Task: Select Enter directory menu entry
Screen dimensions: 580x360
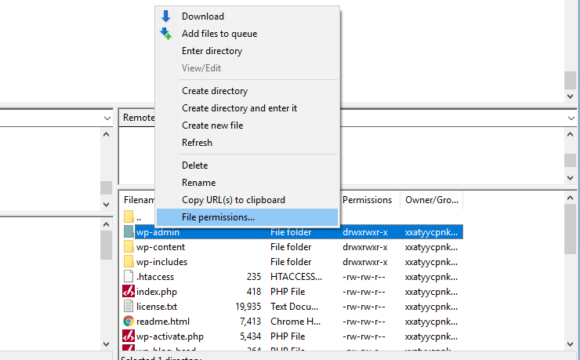Action: [212, 51]
